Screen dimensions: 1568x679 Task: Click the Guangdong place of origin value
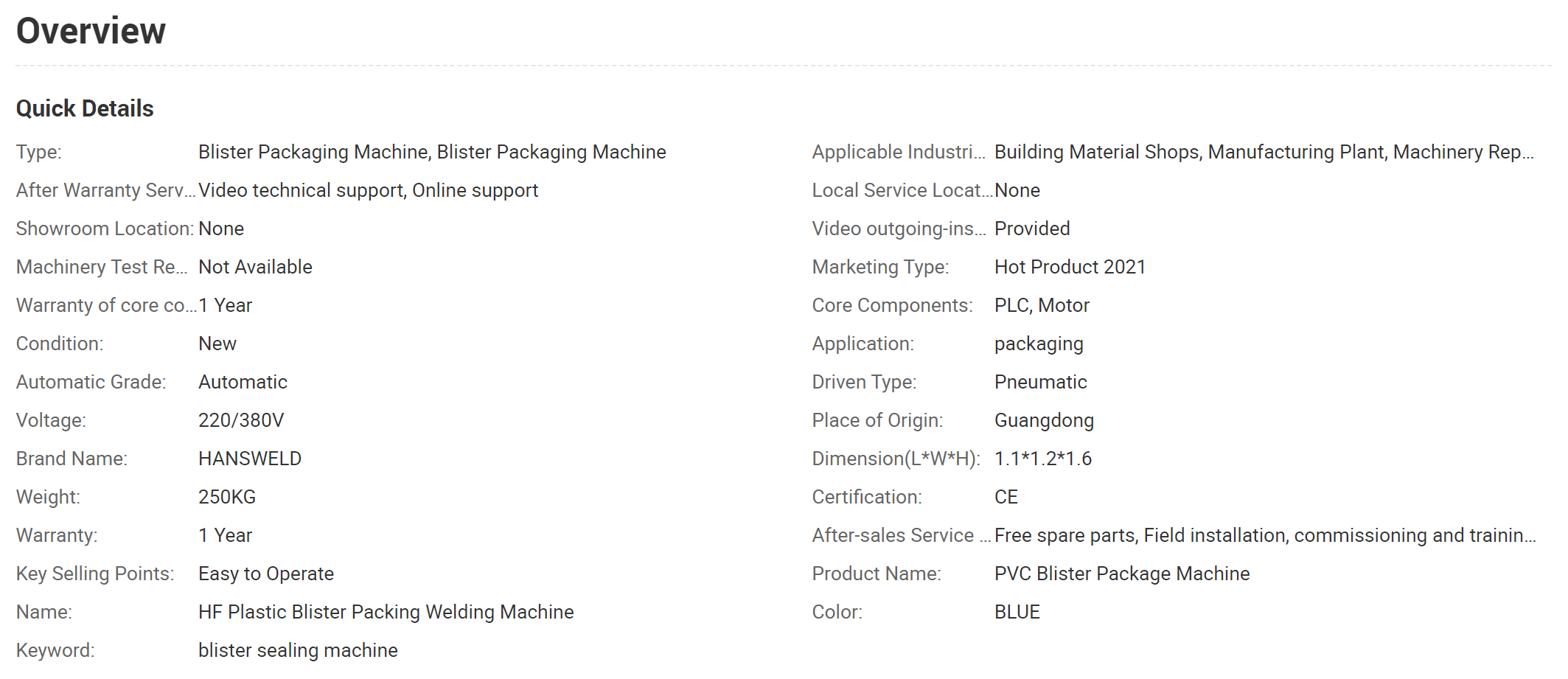pyautogui.click(x=1044, y=420)
